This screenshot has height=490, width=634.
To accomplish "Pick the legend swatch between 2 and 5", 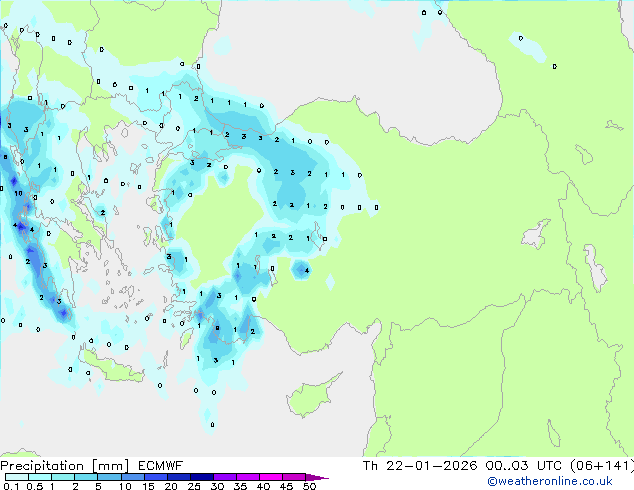I will [x=86, y=477].
